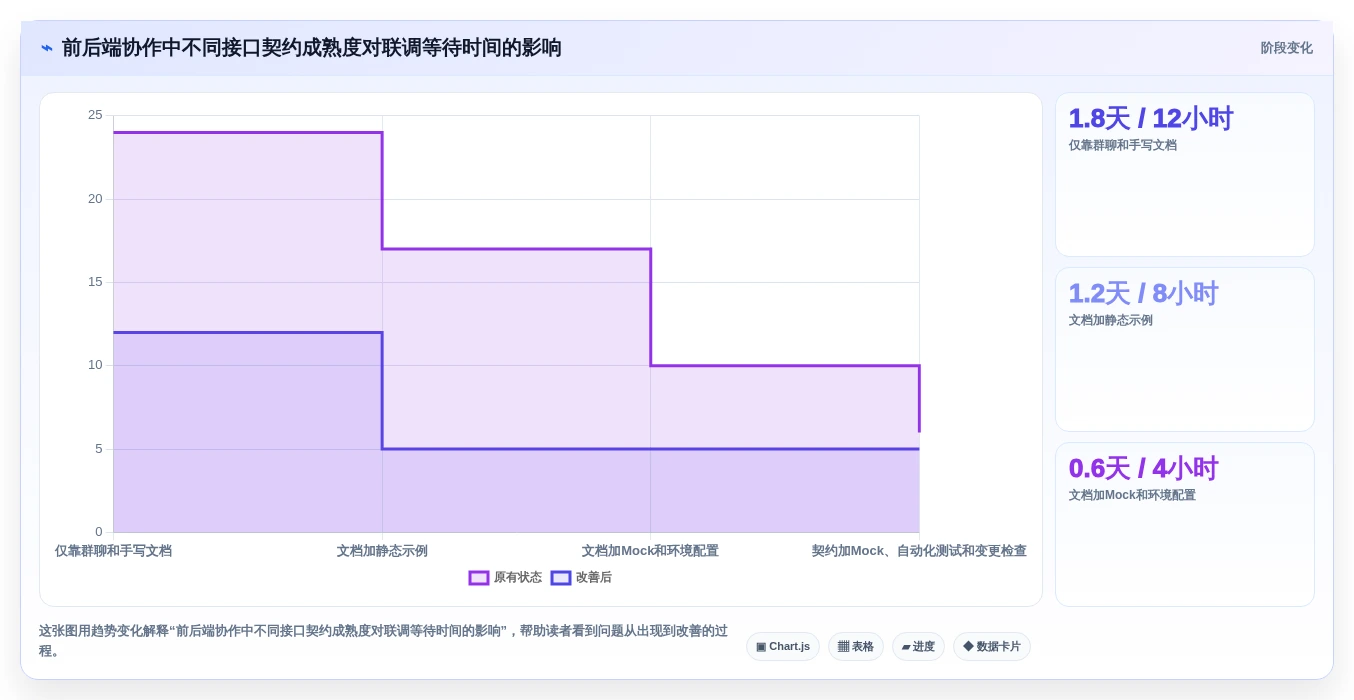The height and width of the screenshot is (700, 1354).
Task: Click the chart title 前后端协作中不同接口契约成熟度
Action: [x=311, y=48]
